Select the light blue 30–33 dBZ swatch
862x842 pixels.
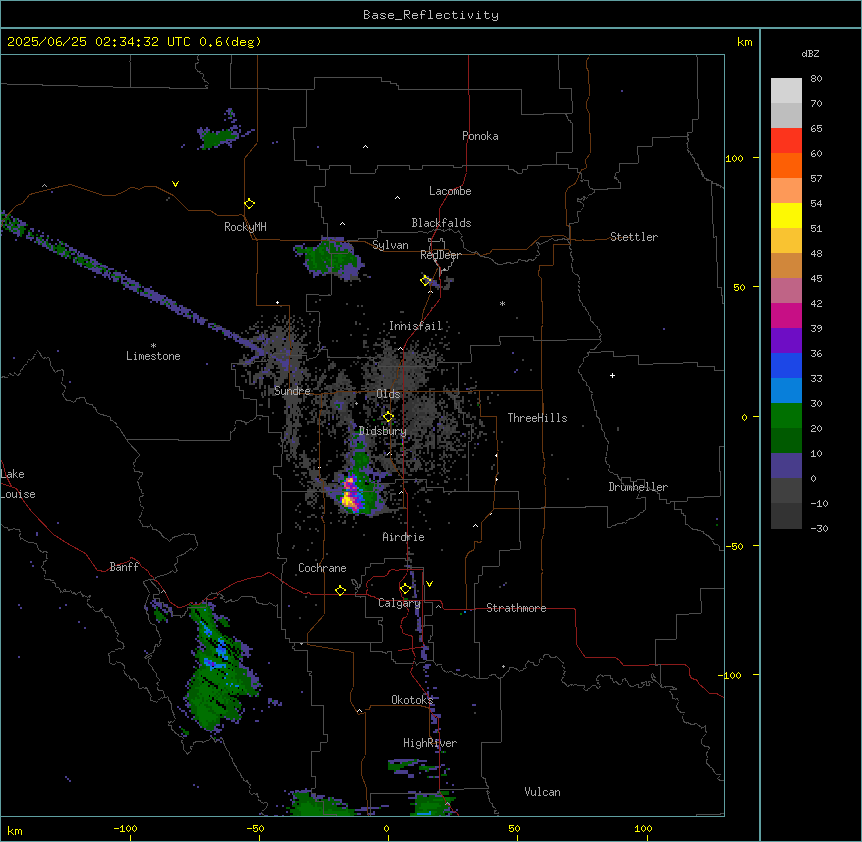[x=786, y=391]
